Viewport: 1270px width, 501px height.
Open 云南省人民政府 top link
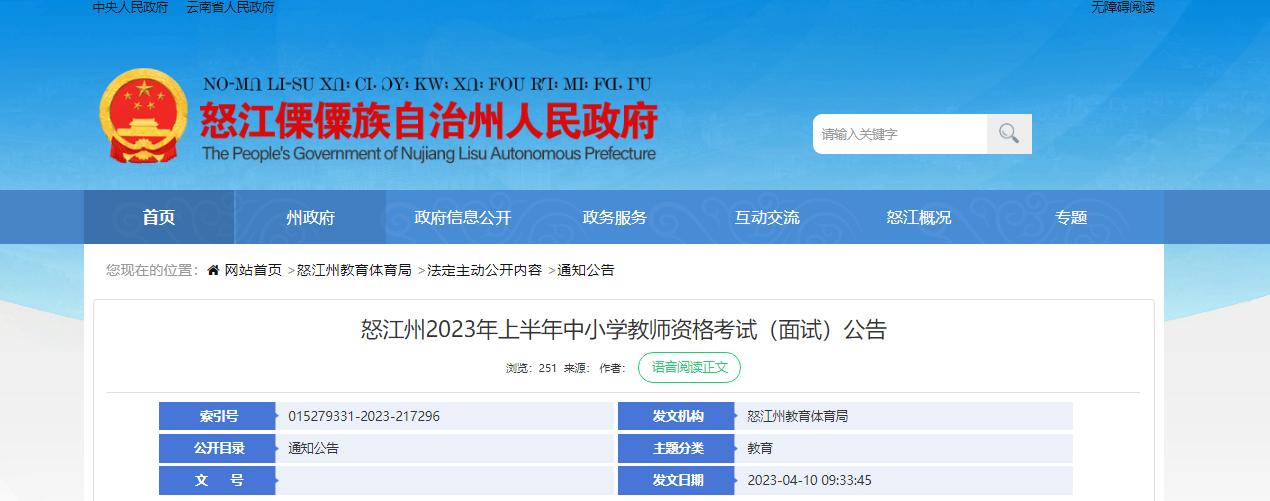tap(230, 8)
